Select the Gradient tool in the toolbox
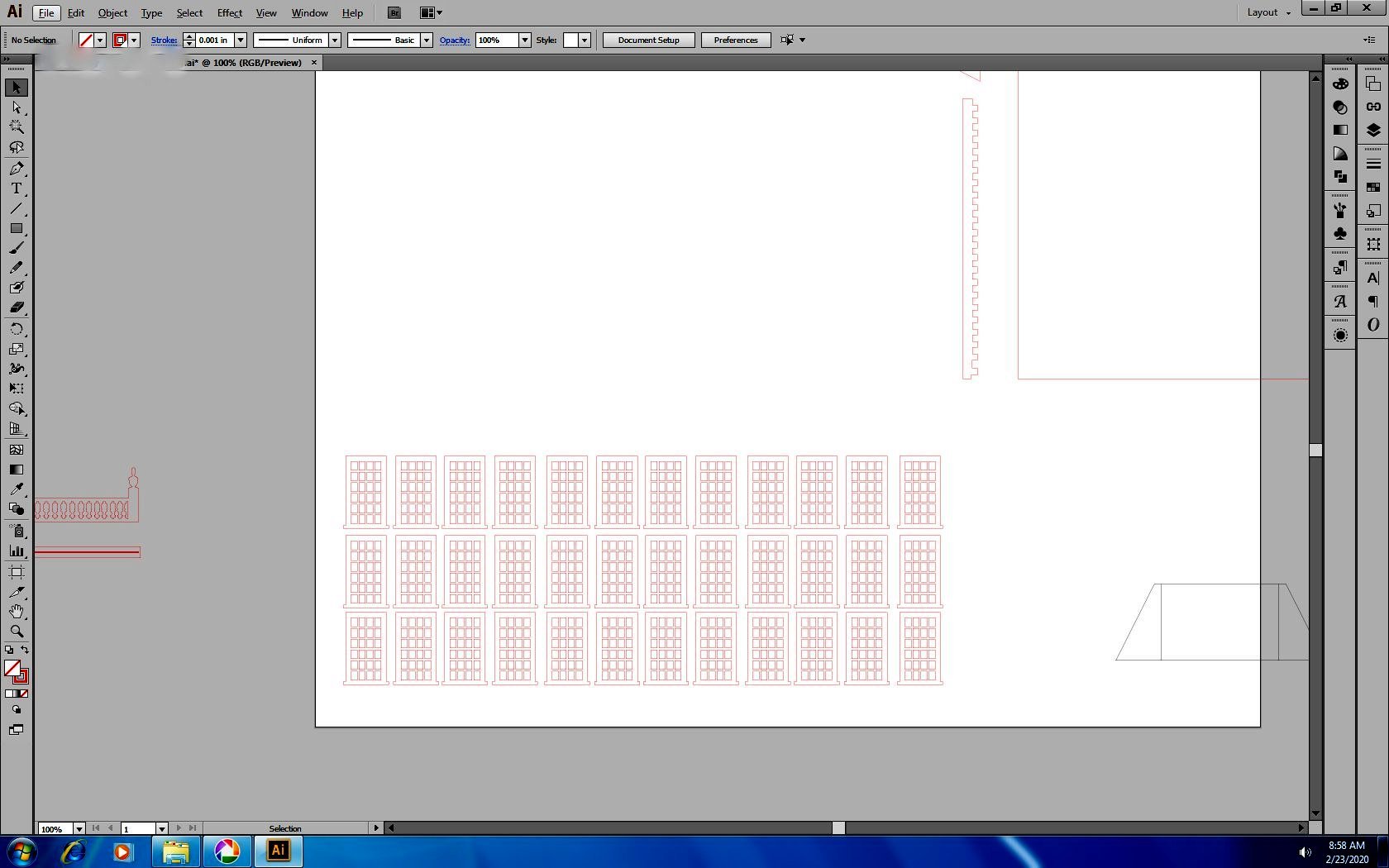 pos(17,470)
